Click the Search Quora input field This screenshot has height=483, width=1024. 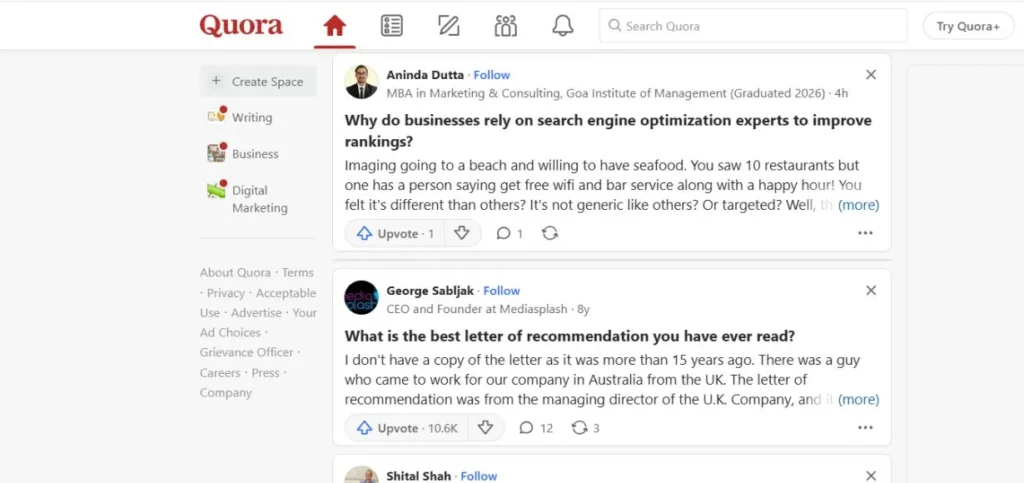pyautogui.click(x=760, y=26)
